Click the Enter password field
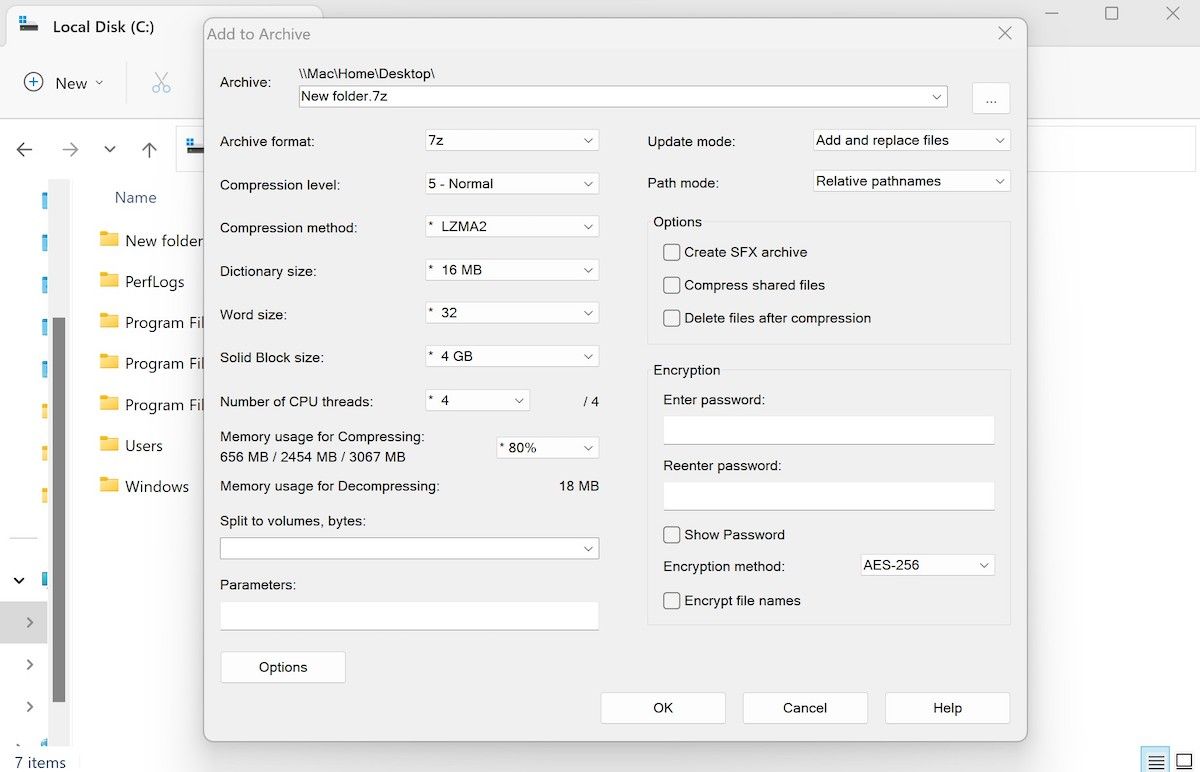 828,430
